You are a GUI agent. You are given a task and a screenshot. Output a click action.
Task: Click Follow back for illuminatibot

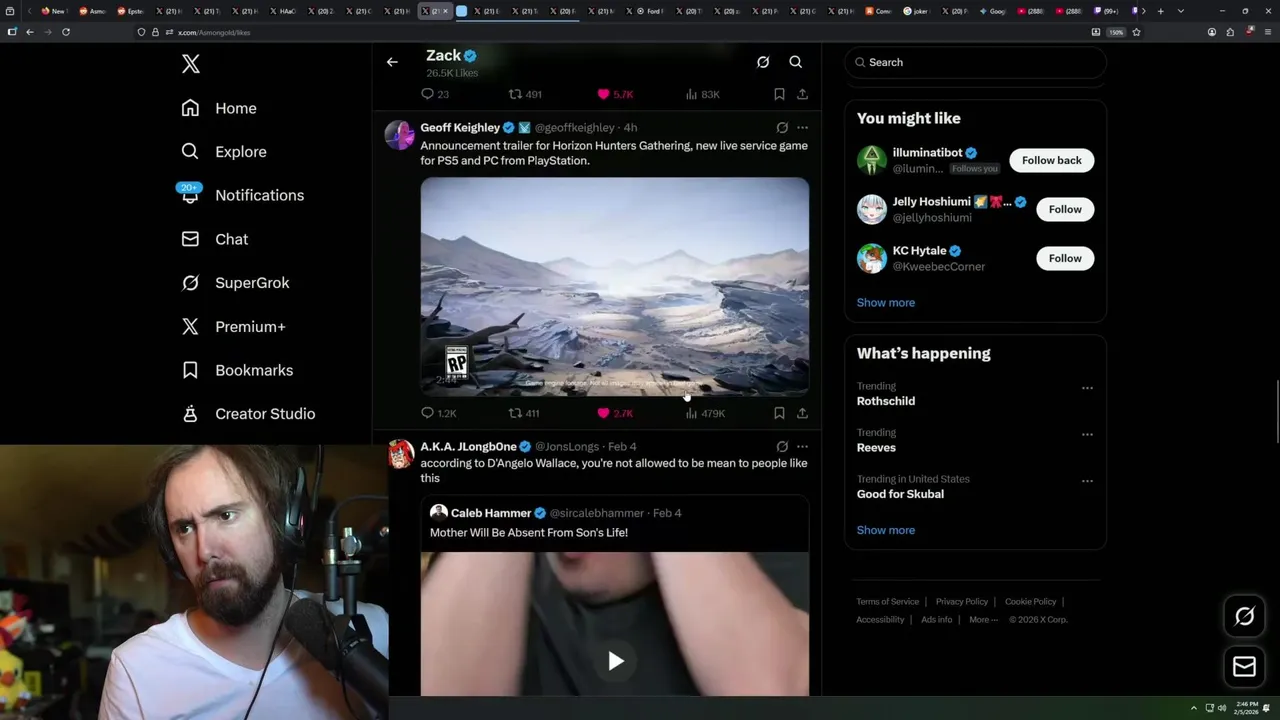1051,160
